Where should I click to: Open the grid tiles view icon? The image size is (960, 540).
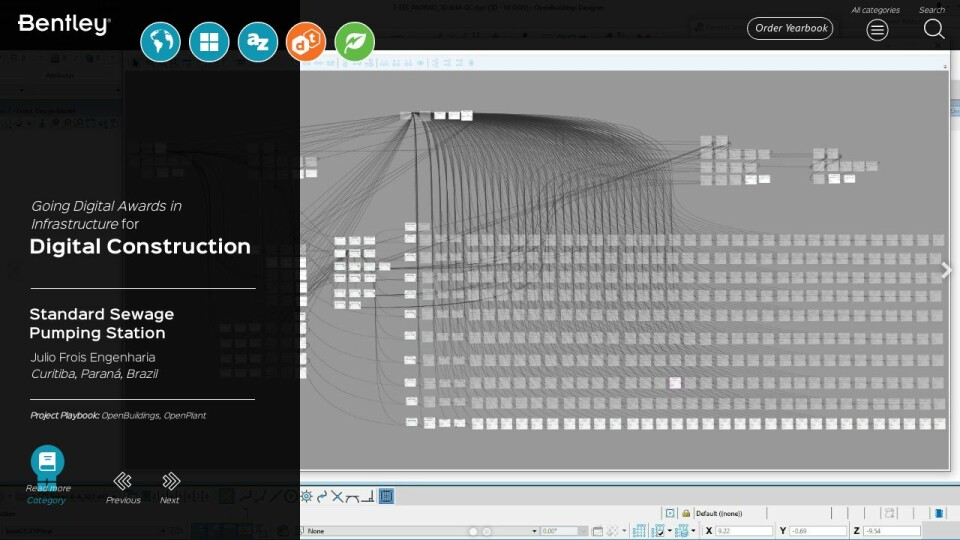(209, 42)
